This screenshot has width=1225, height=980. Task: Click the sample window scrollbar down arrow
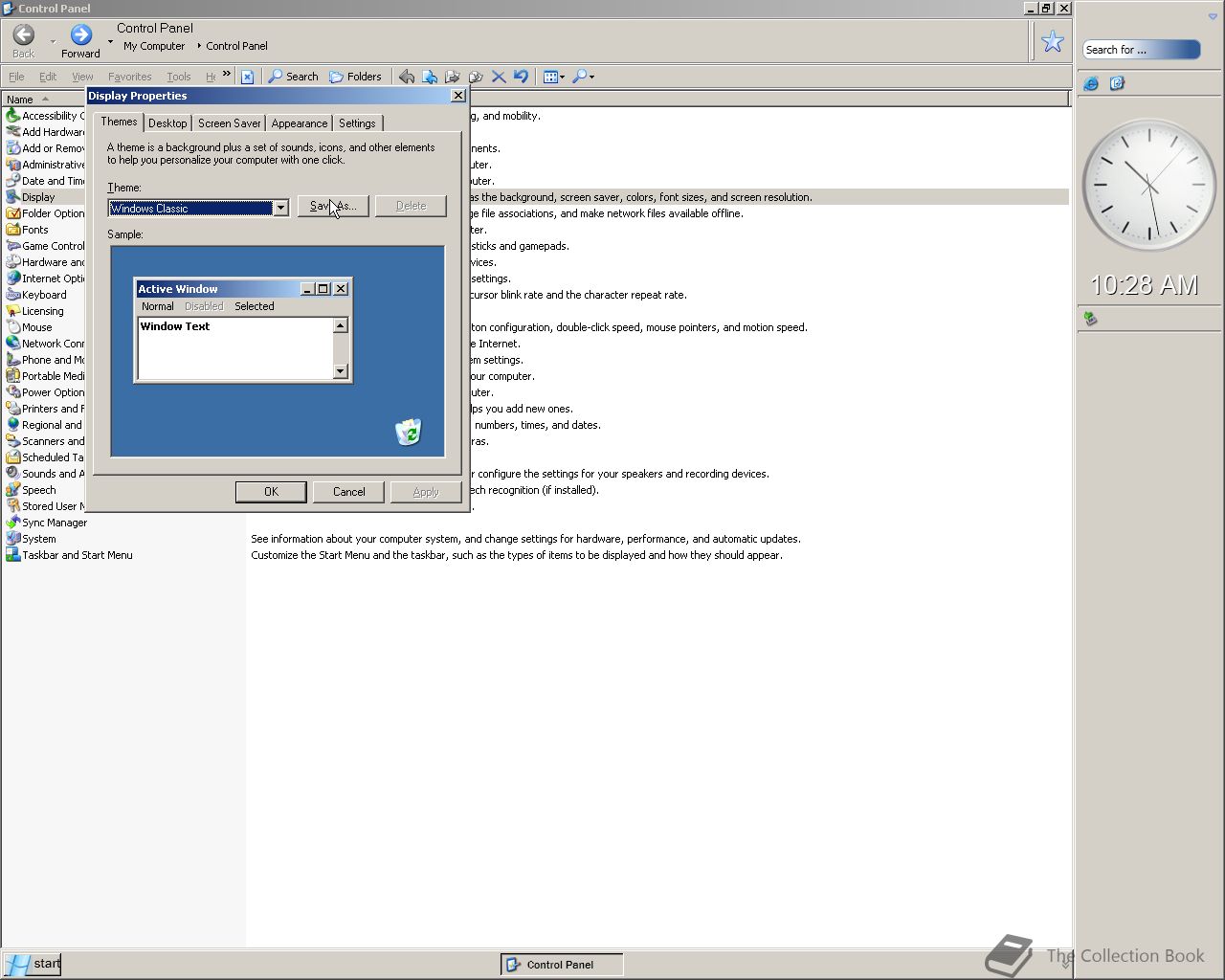point(340,371)
